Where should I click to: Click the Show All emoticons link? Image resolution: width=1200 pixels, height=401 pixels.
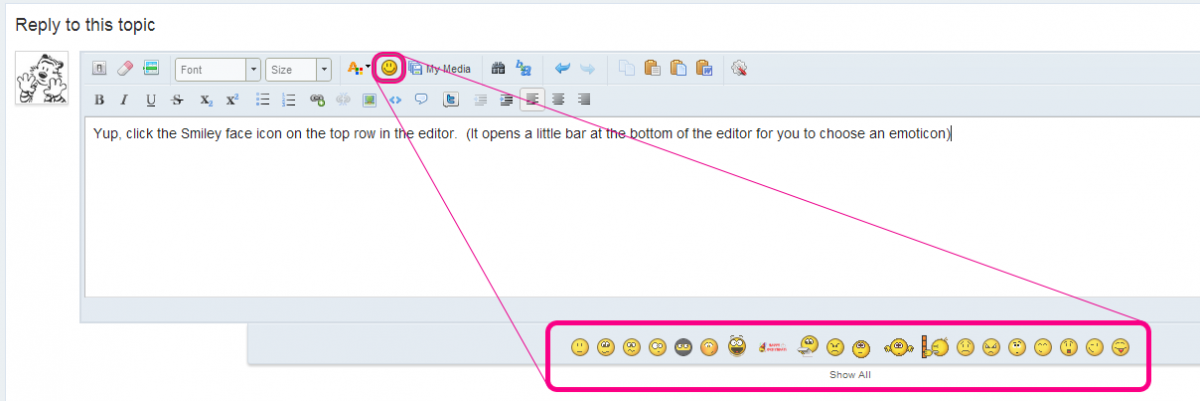[850, 375]
